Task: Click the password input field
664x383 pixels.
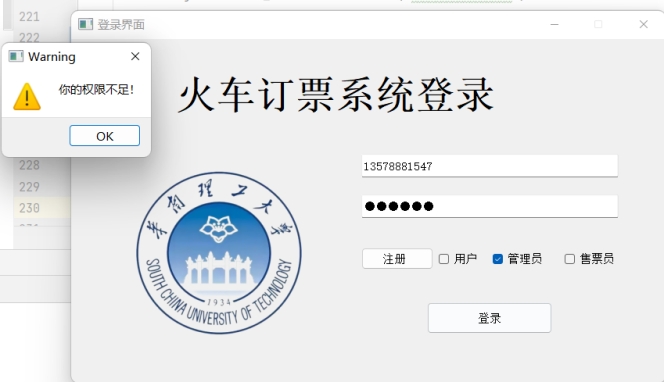Action: tap(490, 206)
